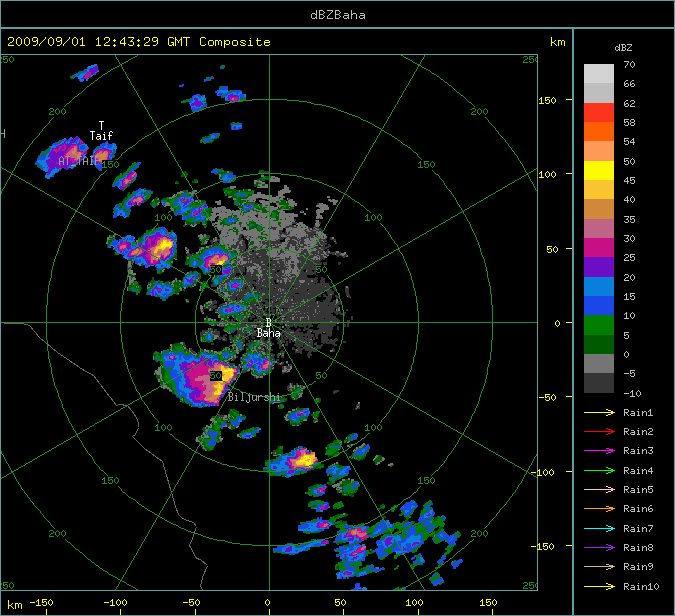Click the AT_TAIF label on the map
The width and height of the screenshot is (675, 616).
pos(79,161)
